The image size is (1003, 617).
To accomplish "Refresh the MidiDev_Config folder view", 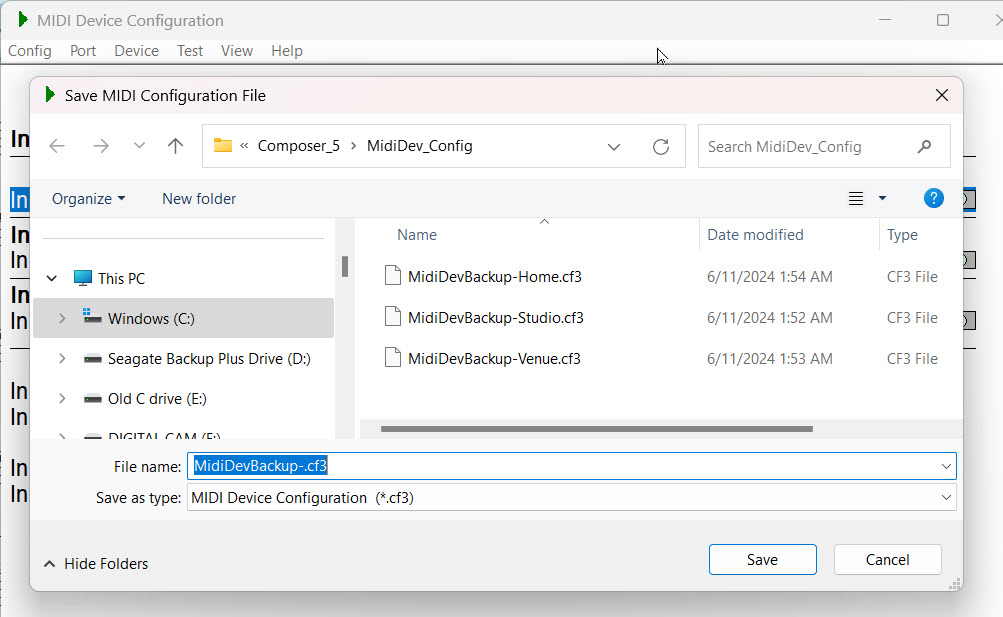I will (x=660, y=146).
